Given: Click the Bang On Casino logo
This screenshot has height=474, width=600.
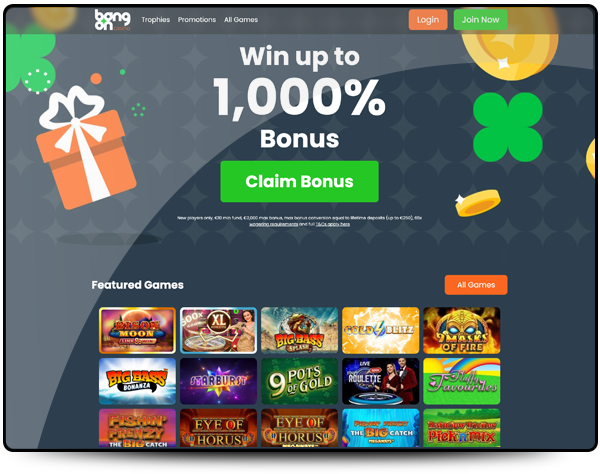Looking at the screenshot, I should (x=112, y=20).
